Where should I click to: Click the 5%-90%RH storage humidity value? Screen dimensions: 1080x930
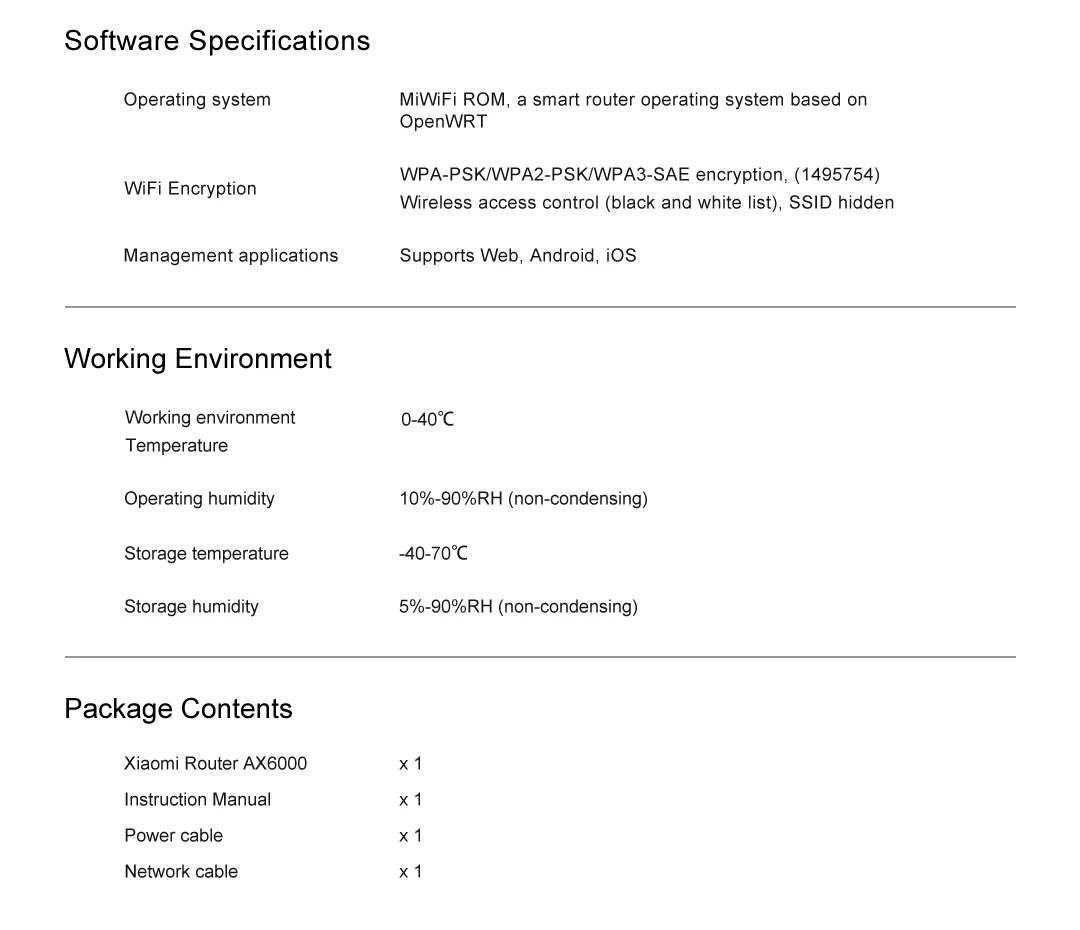518,607
